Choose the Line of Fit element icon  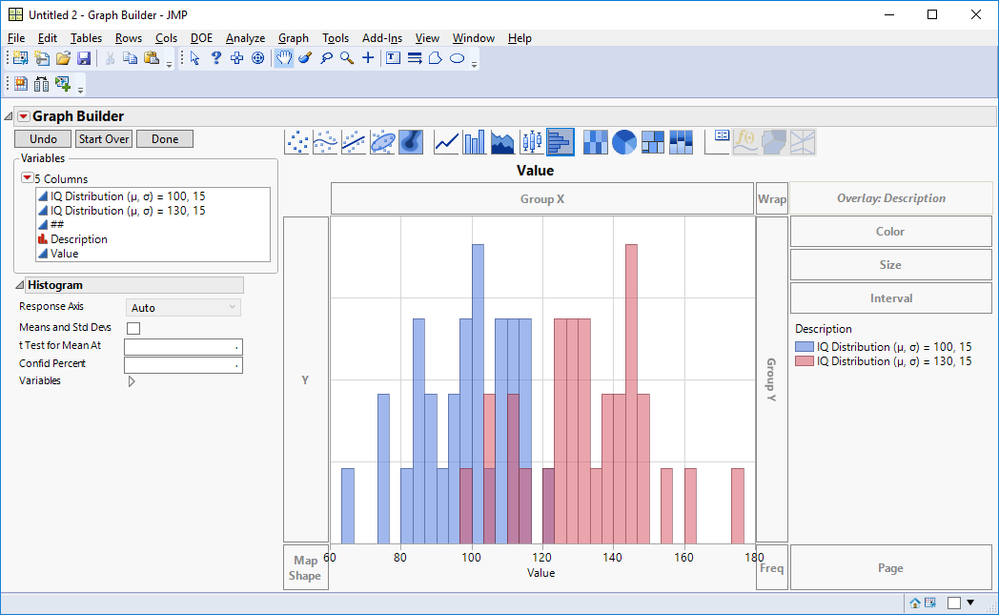(354, 142)
